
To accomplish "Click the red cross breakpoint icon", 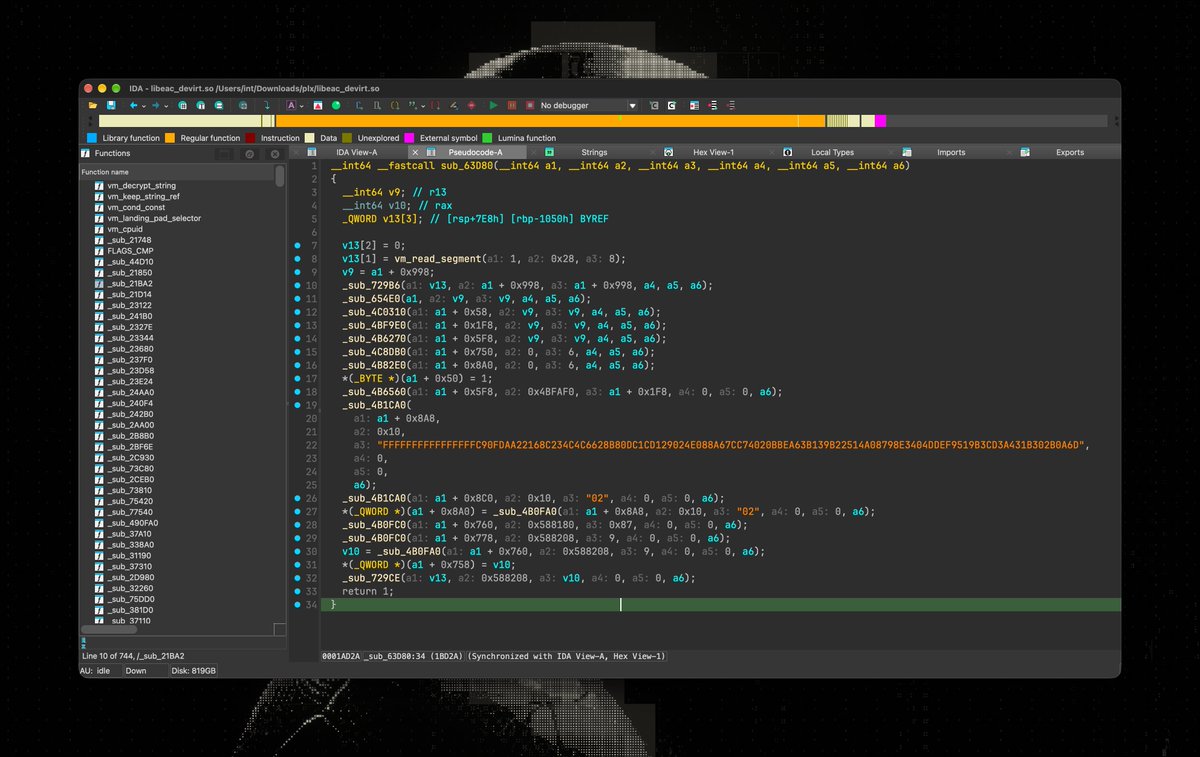I will tap(472, 105).
